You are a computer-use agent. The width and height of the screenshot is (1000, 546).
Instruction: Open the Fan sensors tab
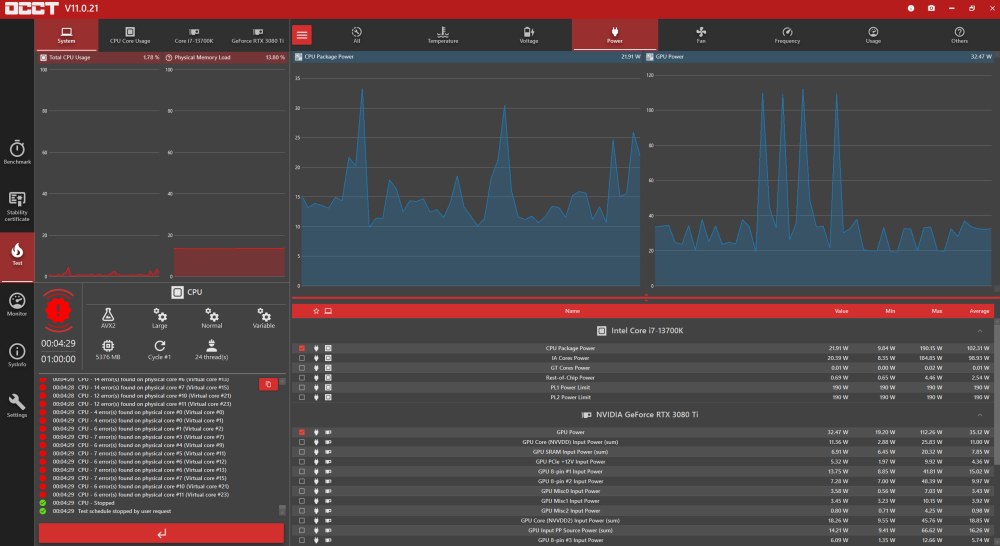(701, 35)
